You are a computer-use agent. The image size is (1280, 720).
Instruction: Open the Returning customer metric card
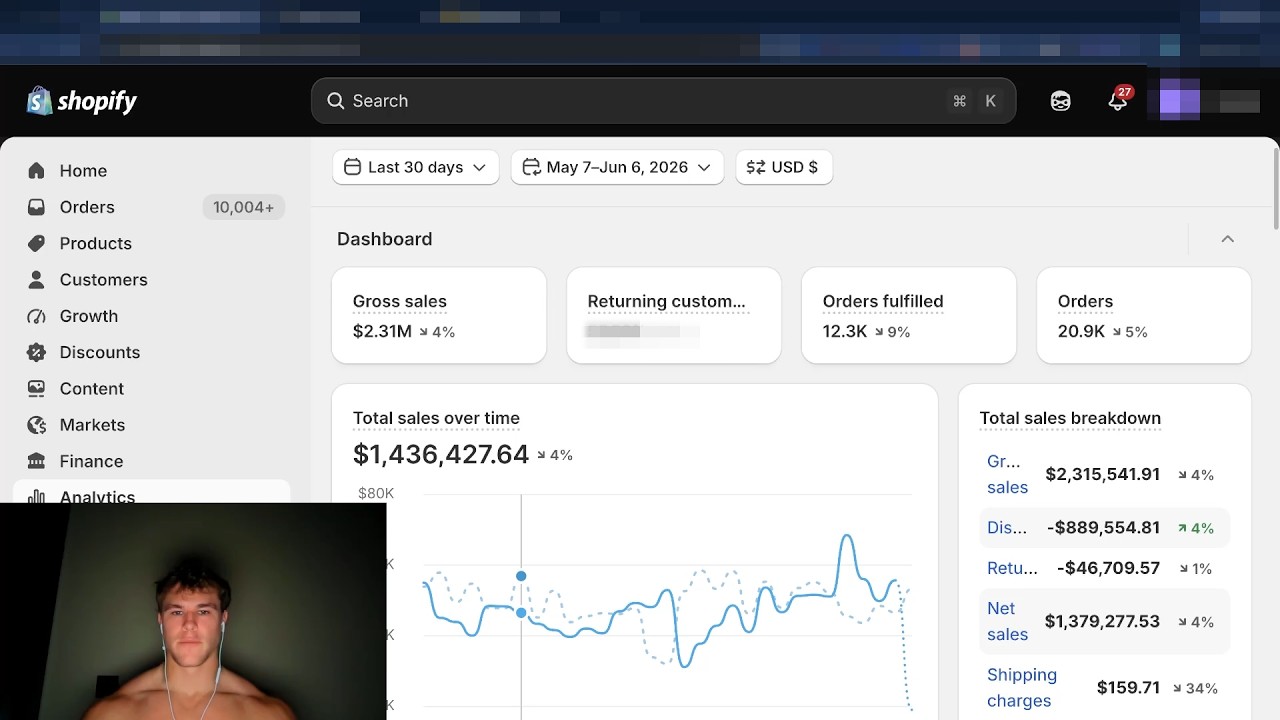pos(674,315)
